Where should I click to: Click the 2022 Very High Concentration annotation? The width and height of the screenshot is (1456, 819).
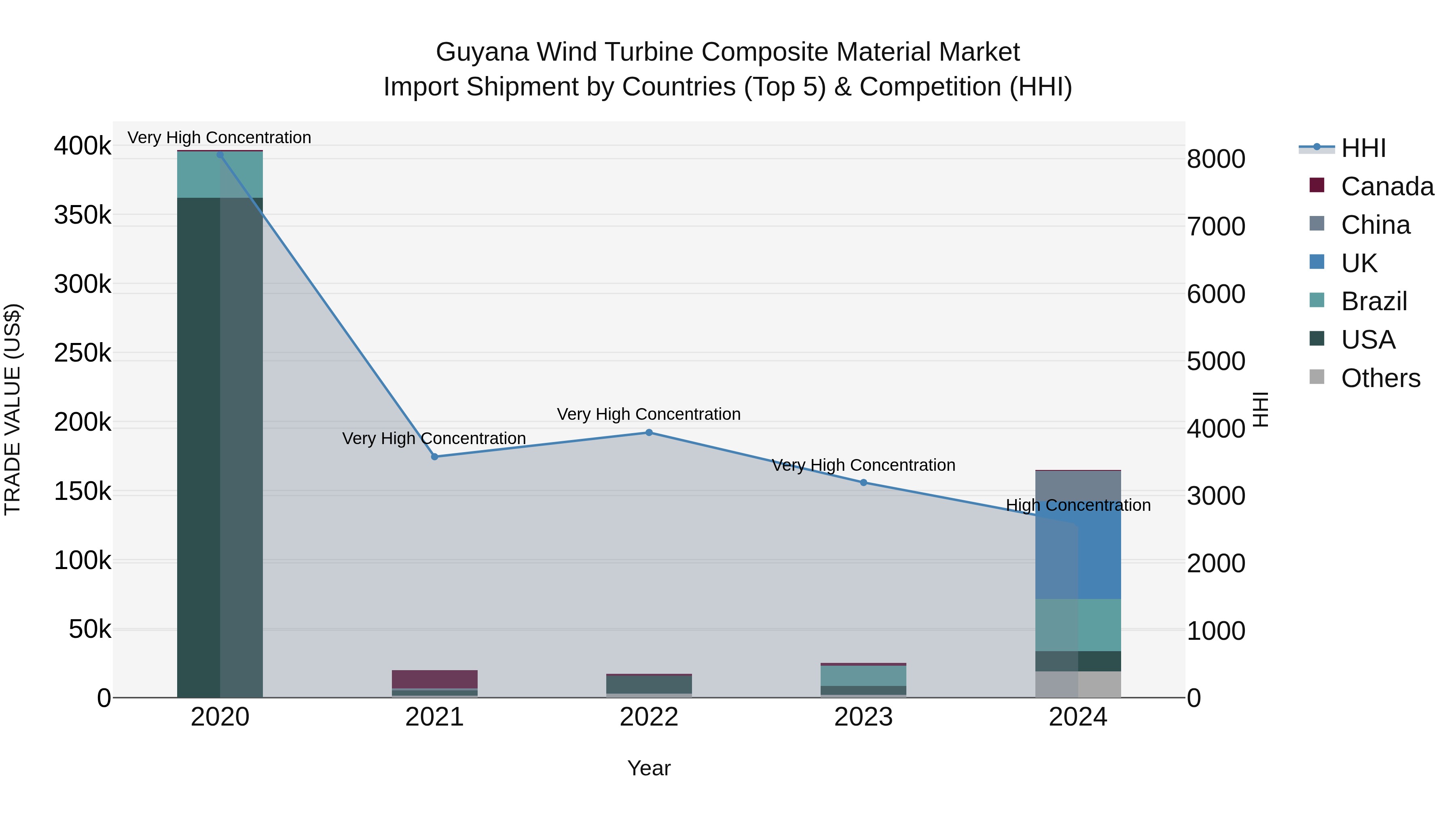point(649,414)
